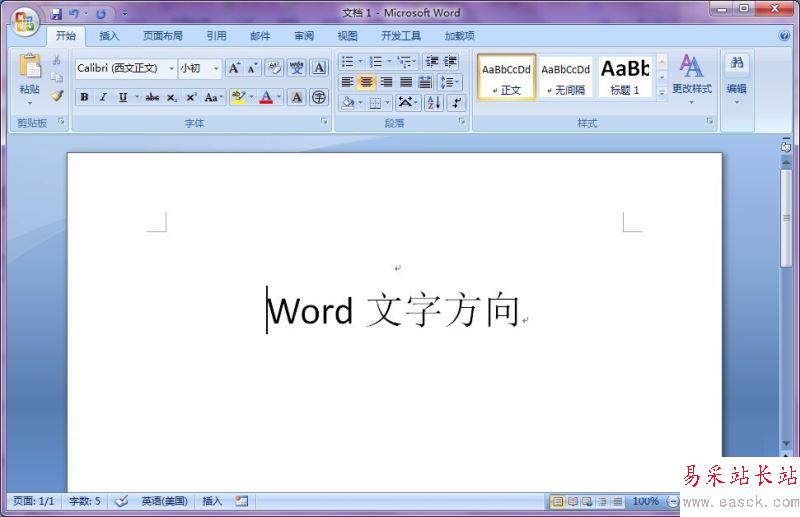Shrink font size with small A icon

pyautogui.click(x=252, y=68)
